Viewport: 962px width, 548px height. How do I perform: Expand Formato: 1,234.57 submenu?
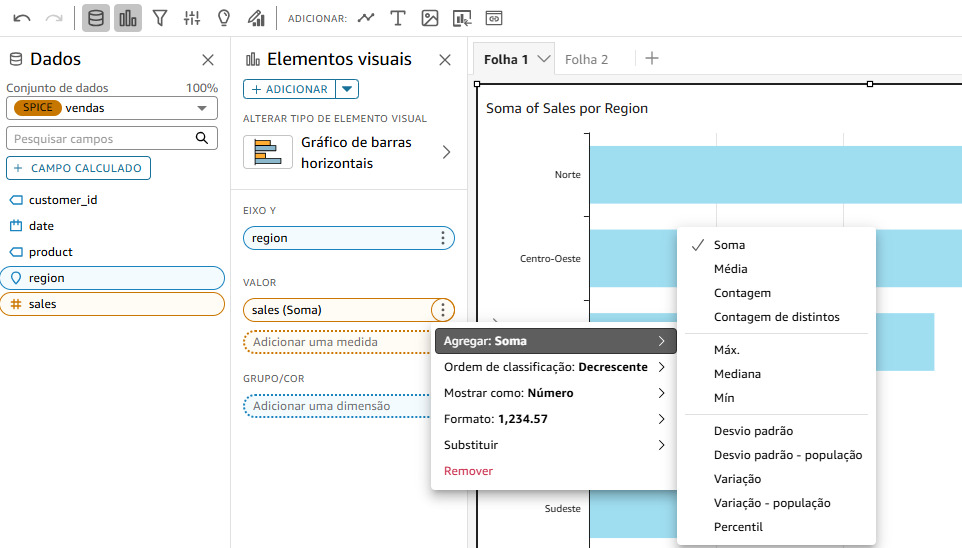click(555, 419)
